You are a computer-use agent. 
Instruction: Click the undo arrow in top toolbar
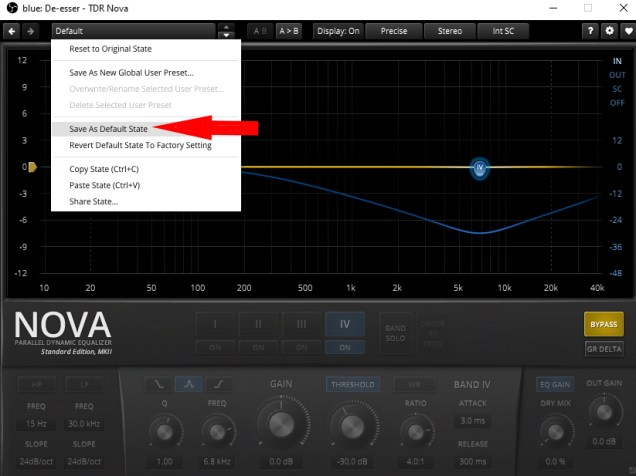tap(12, 31)
